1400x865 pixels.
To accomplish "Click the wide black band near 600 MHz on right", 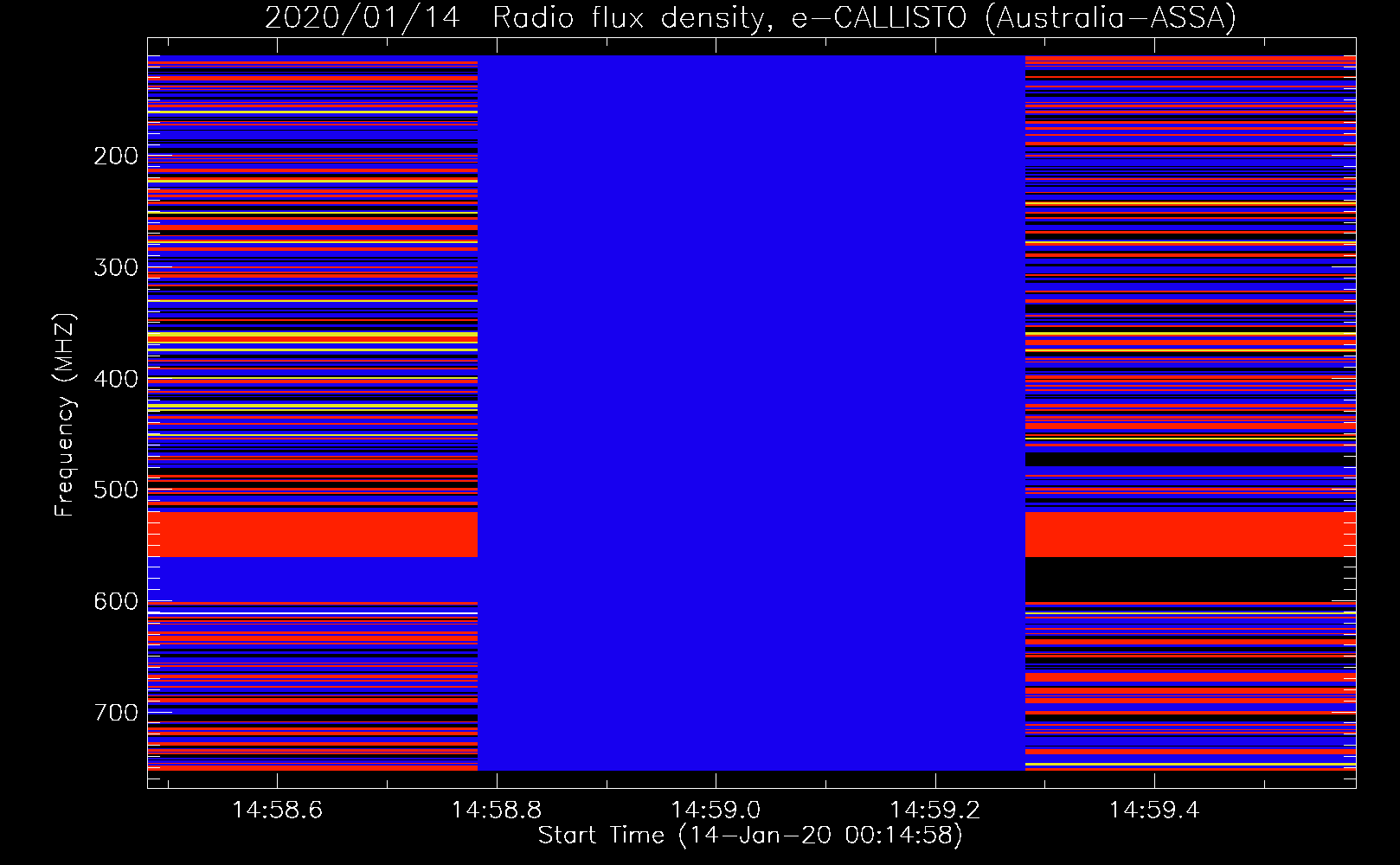I will [x=1191, y=579].
